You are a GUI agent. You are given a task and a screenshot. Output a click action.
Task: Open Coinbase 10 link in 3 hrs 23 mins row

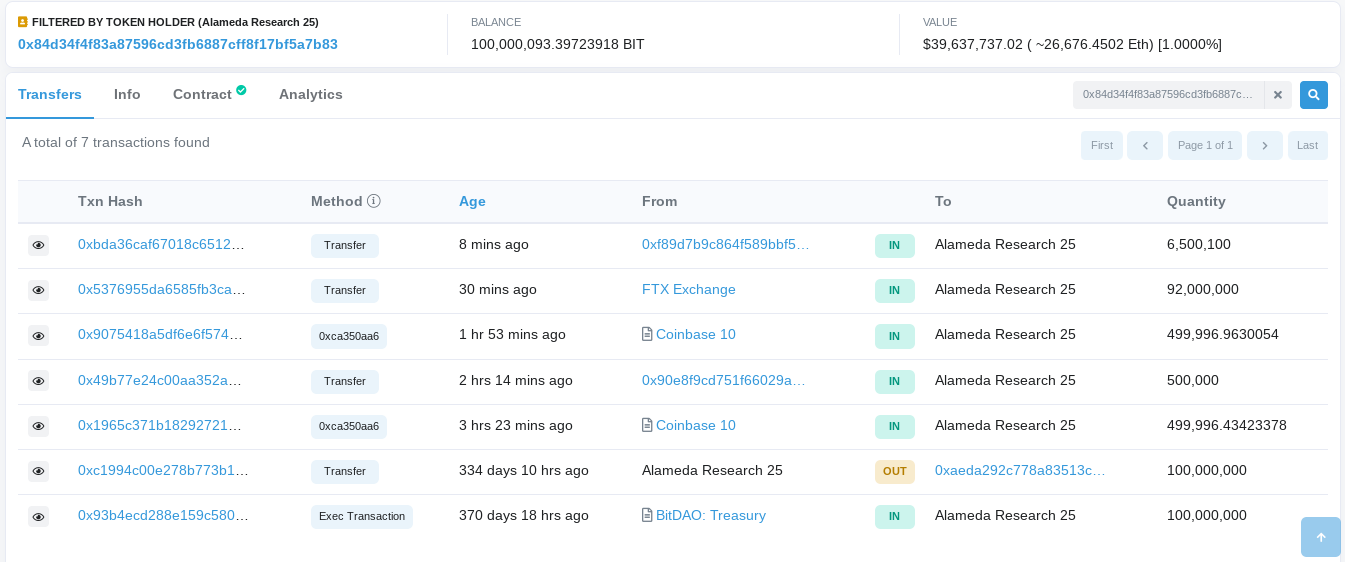pos(696,425)
